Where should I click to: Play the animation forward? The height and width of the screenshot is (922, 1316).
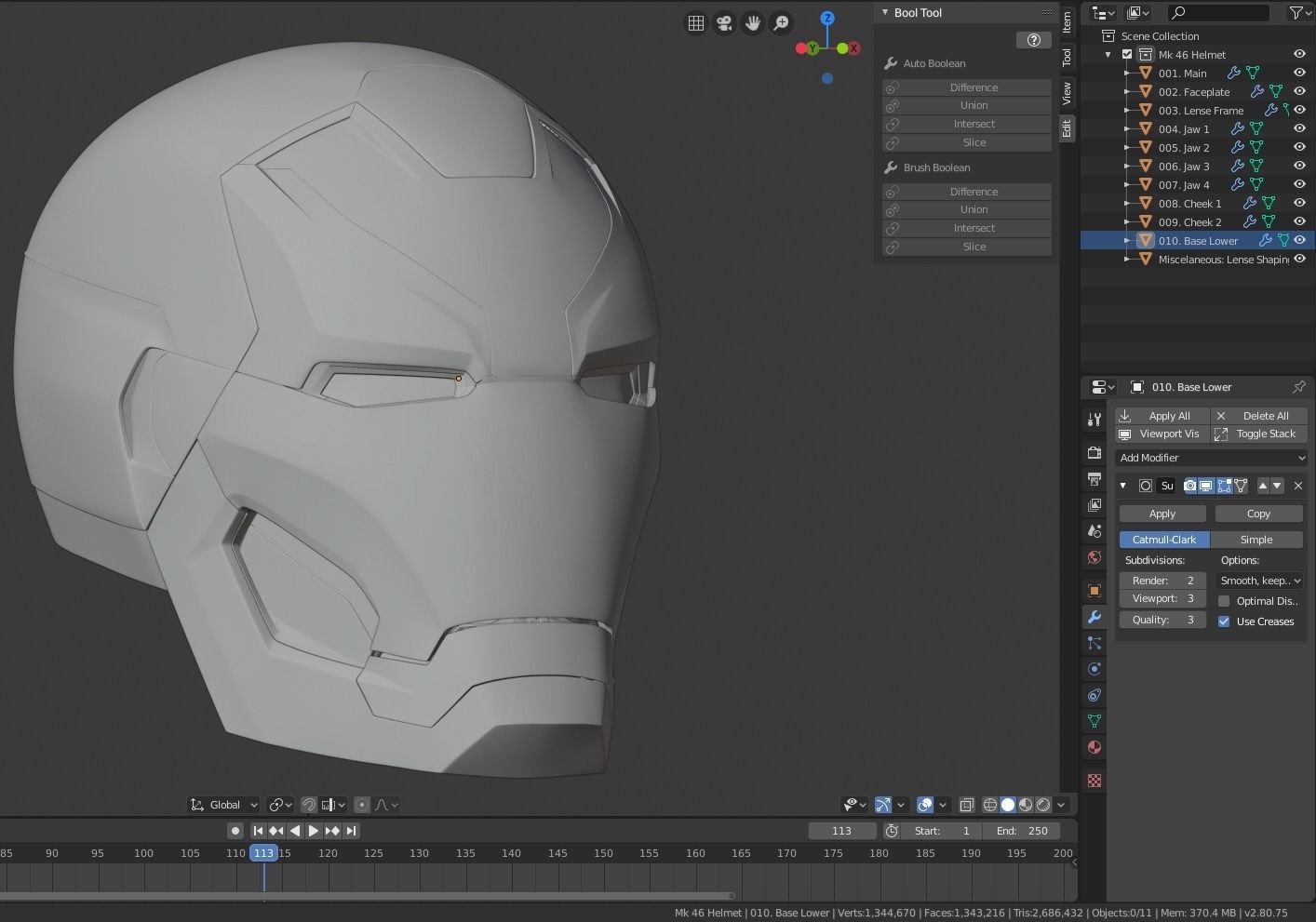314,831
